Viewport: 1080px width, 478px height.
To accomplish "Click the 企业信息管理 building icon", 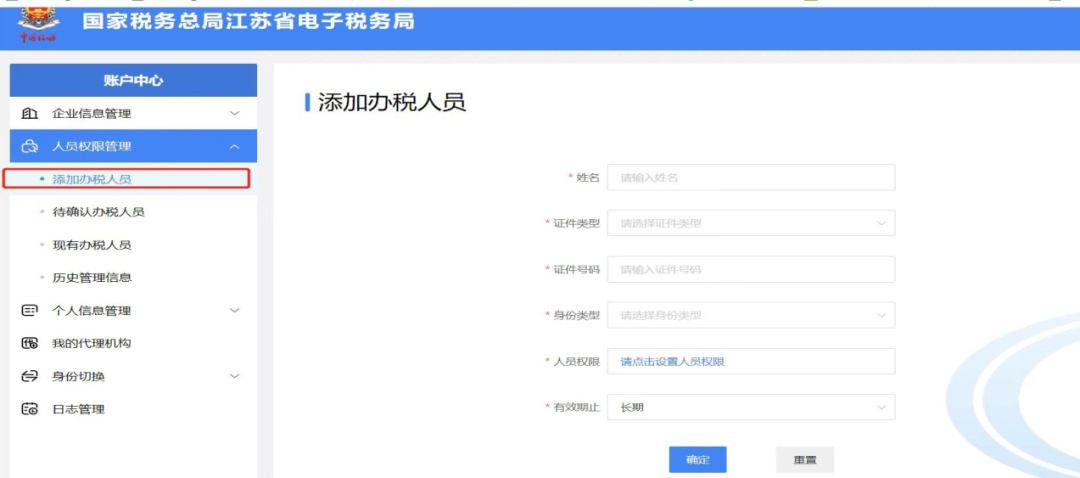I will point(30,114).
